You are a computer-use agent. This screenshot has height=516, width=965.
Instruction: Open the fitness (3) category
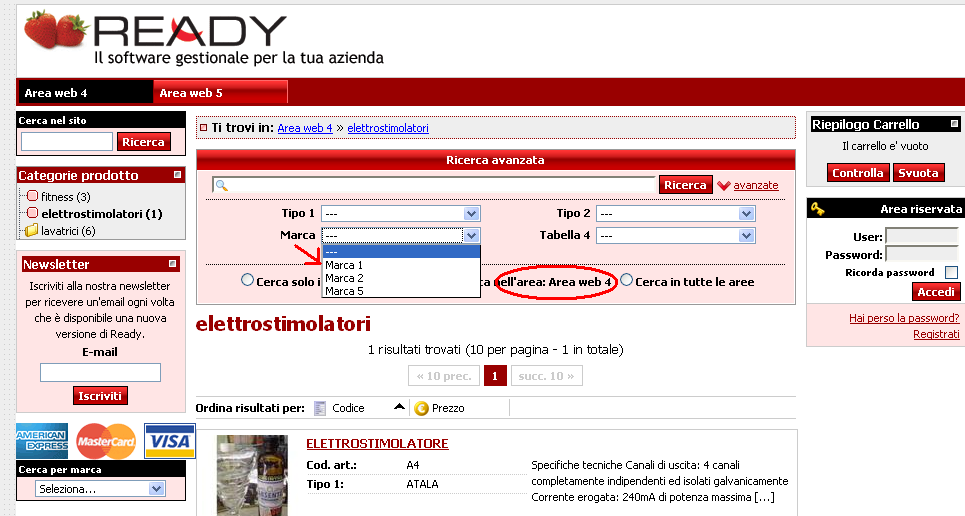[x=66, y=197]
